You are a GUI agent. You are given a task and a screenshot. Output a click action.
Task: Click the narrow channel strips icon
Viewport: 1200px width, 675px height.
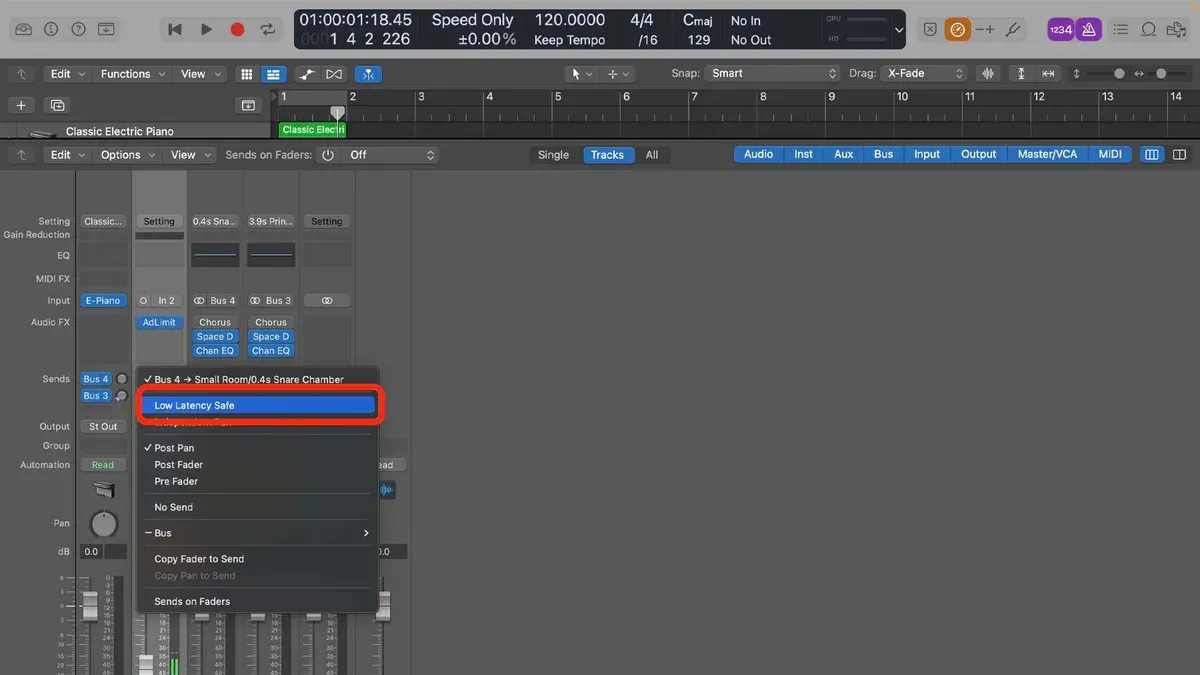pos(1152,155)
